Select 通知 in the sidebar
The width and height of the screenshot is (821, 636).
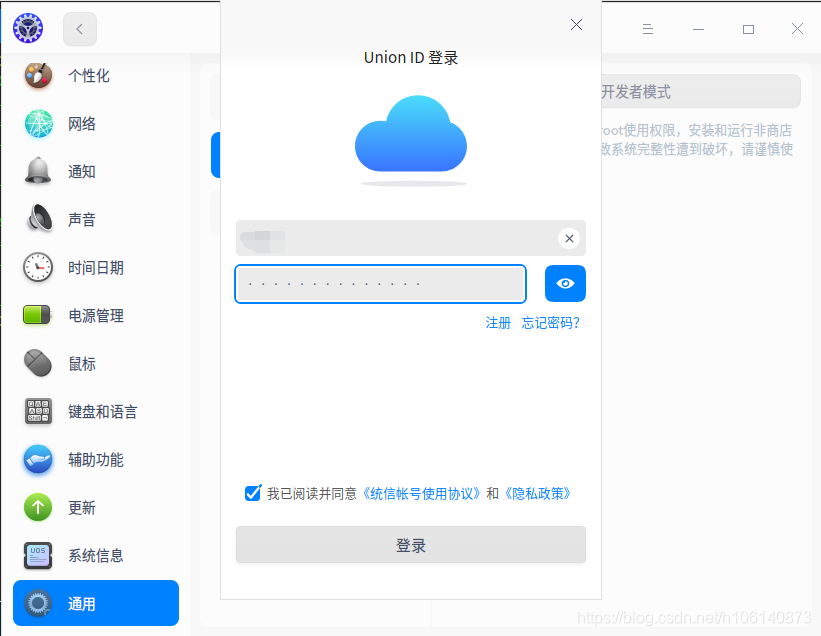tap(82, 171)
